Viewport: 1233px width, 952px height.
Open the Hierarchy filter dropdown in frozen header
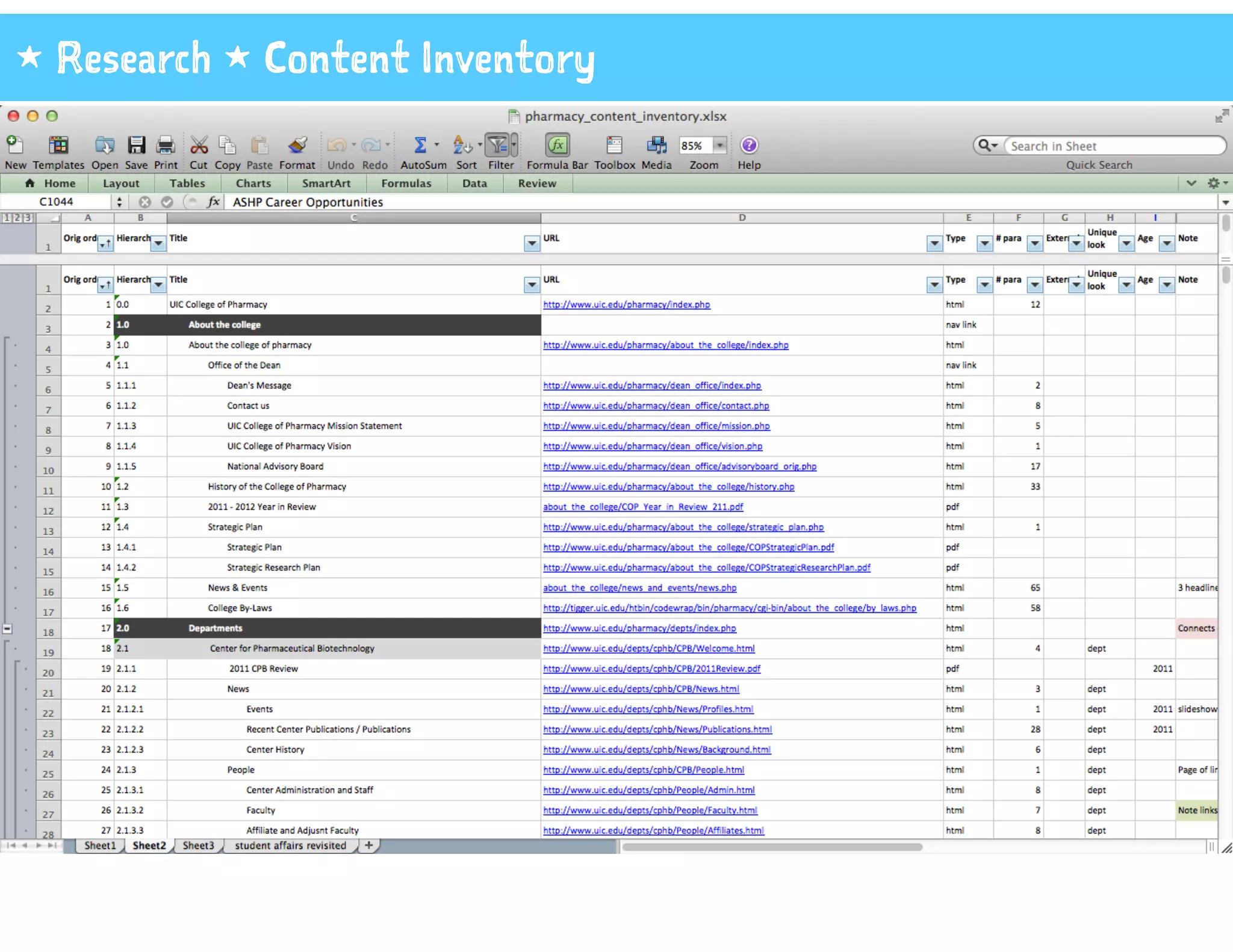click(158, 243)
